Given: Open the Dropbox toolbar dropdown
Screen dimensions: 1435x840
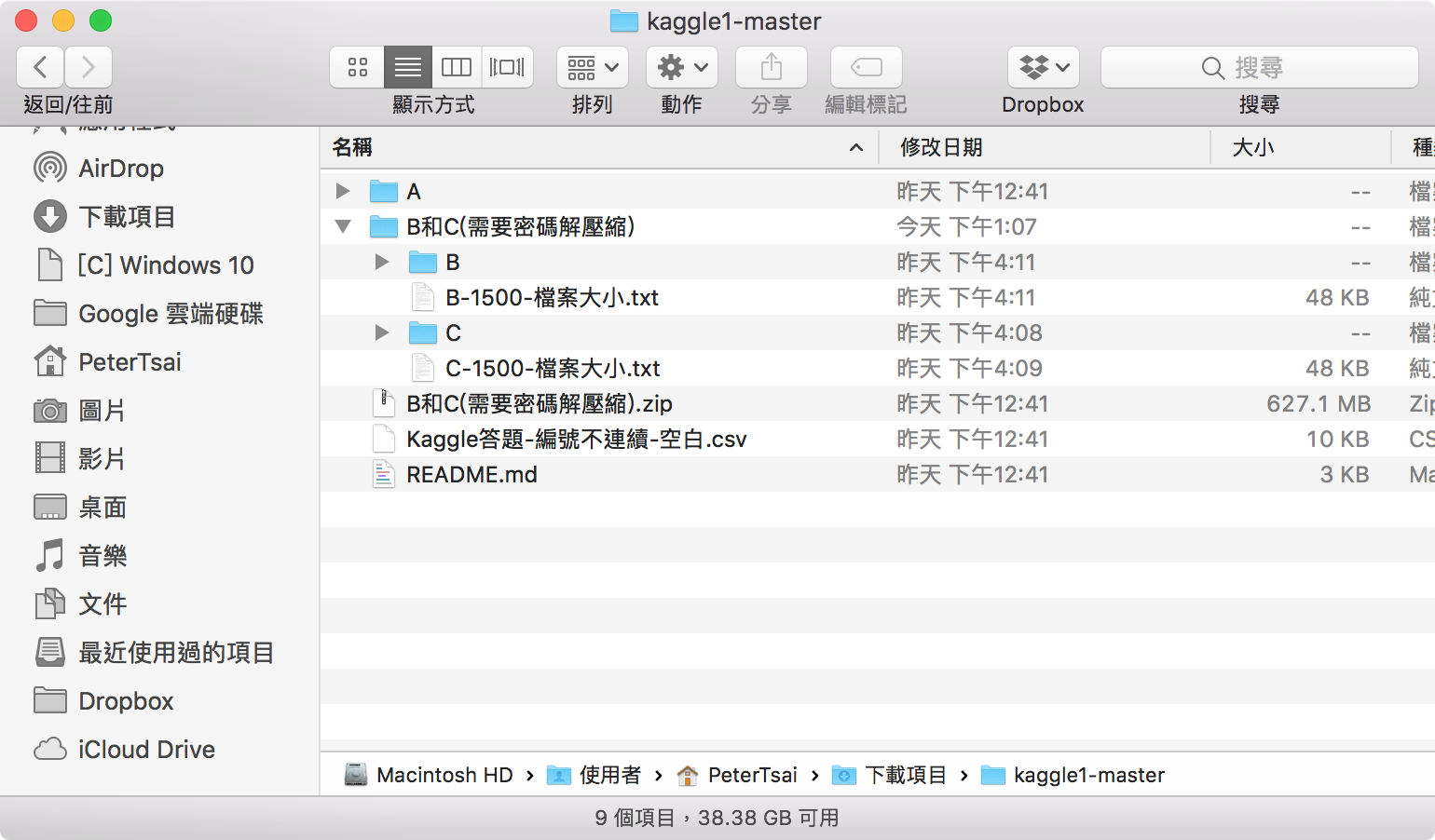Looking at the screenshot, I should tap(1043, 67).
